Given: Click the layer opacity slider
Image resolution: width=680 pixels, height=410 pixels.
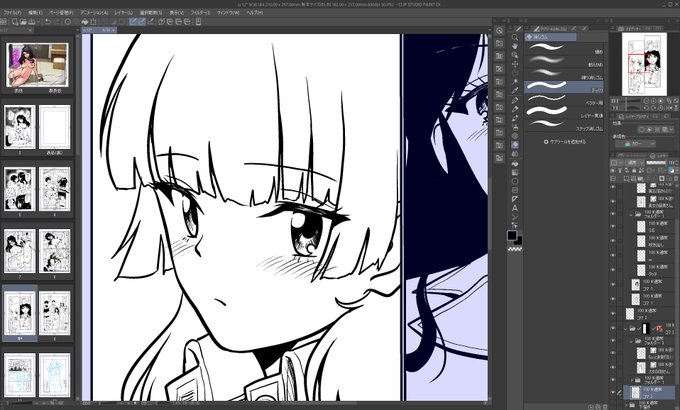Looking at the screenshot, I should pos(656,163).
